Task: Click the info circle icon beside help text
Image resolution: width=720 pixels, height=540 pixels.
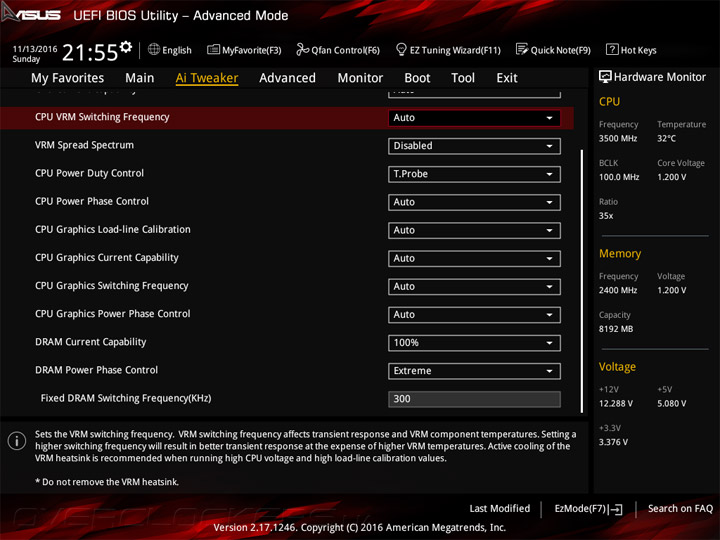Action: click(x=17, y=441)
